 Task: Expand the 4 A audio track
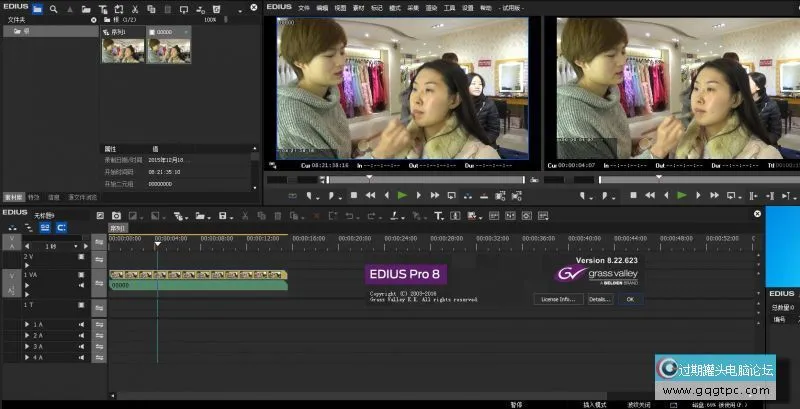click(x=28, y=357)
